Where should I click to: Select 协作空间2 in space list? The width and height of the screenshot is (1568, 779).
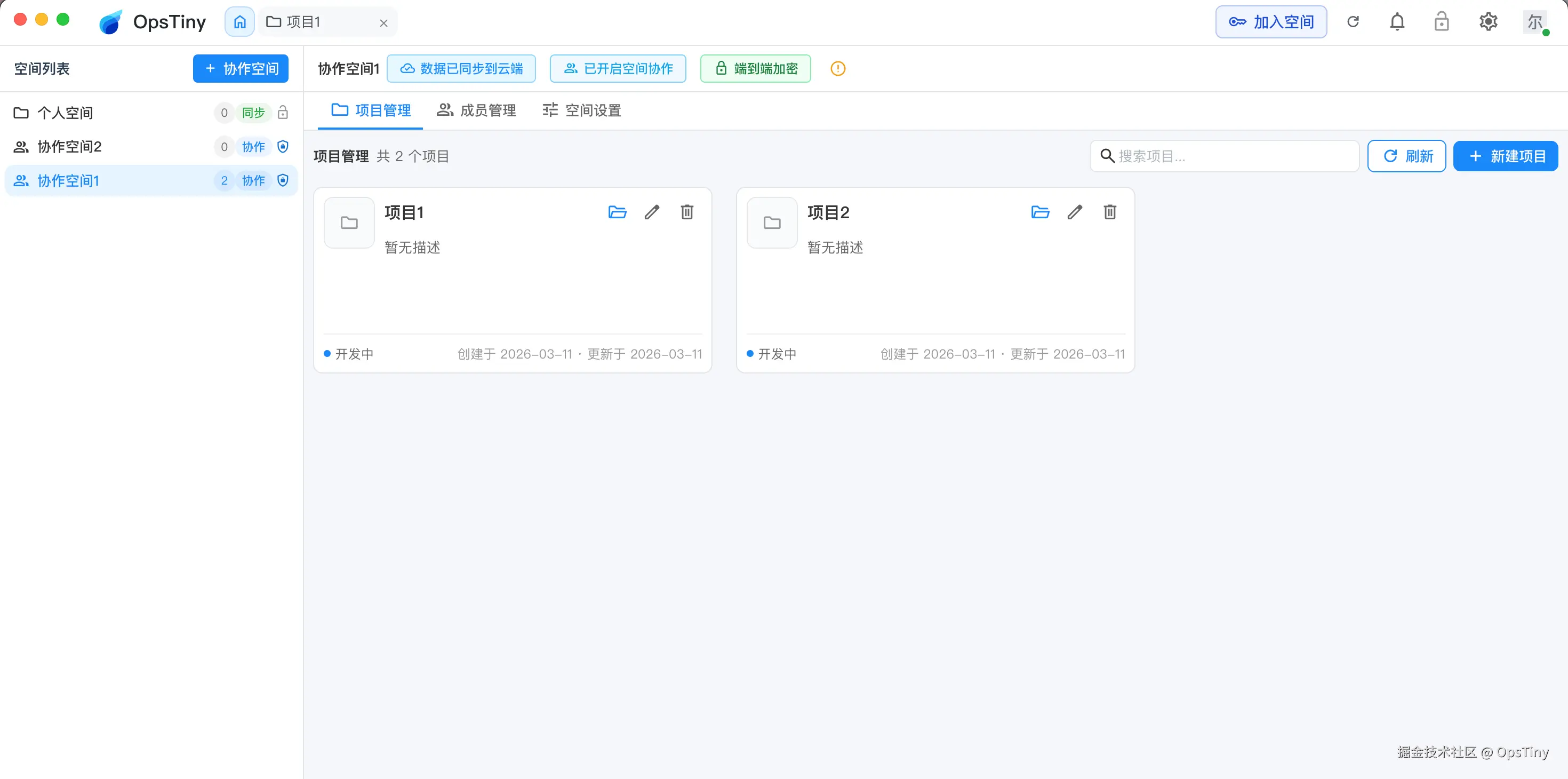click(69, 147)
